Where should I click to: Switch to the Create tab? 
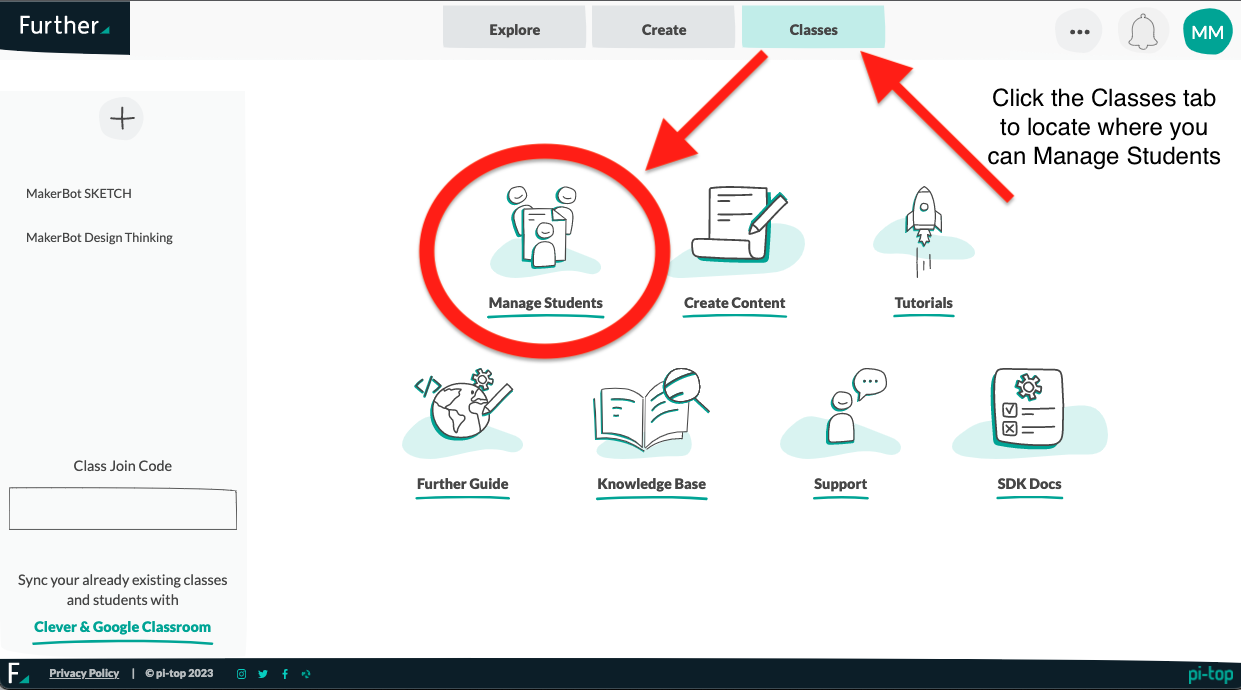(664, 29)
